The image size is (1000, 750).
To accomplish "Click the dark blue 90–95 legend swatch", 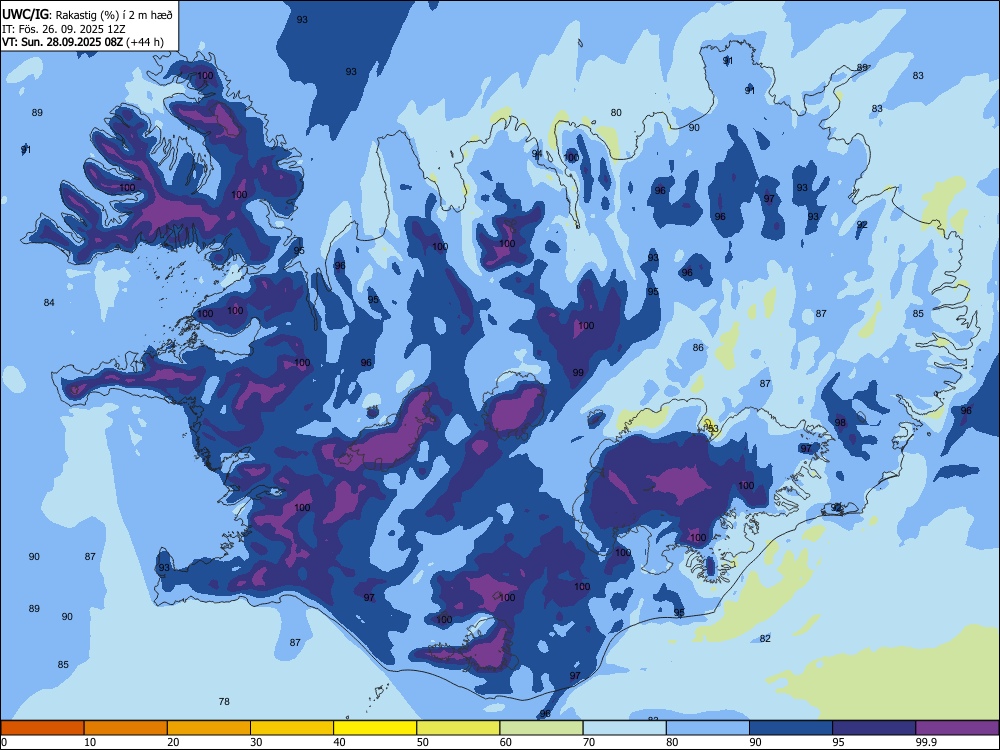I will click(x=791, y=728).
